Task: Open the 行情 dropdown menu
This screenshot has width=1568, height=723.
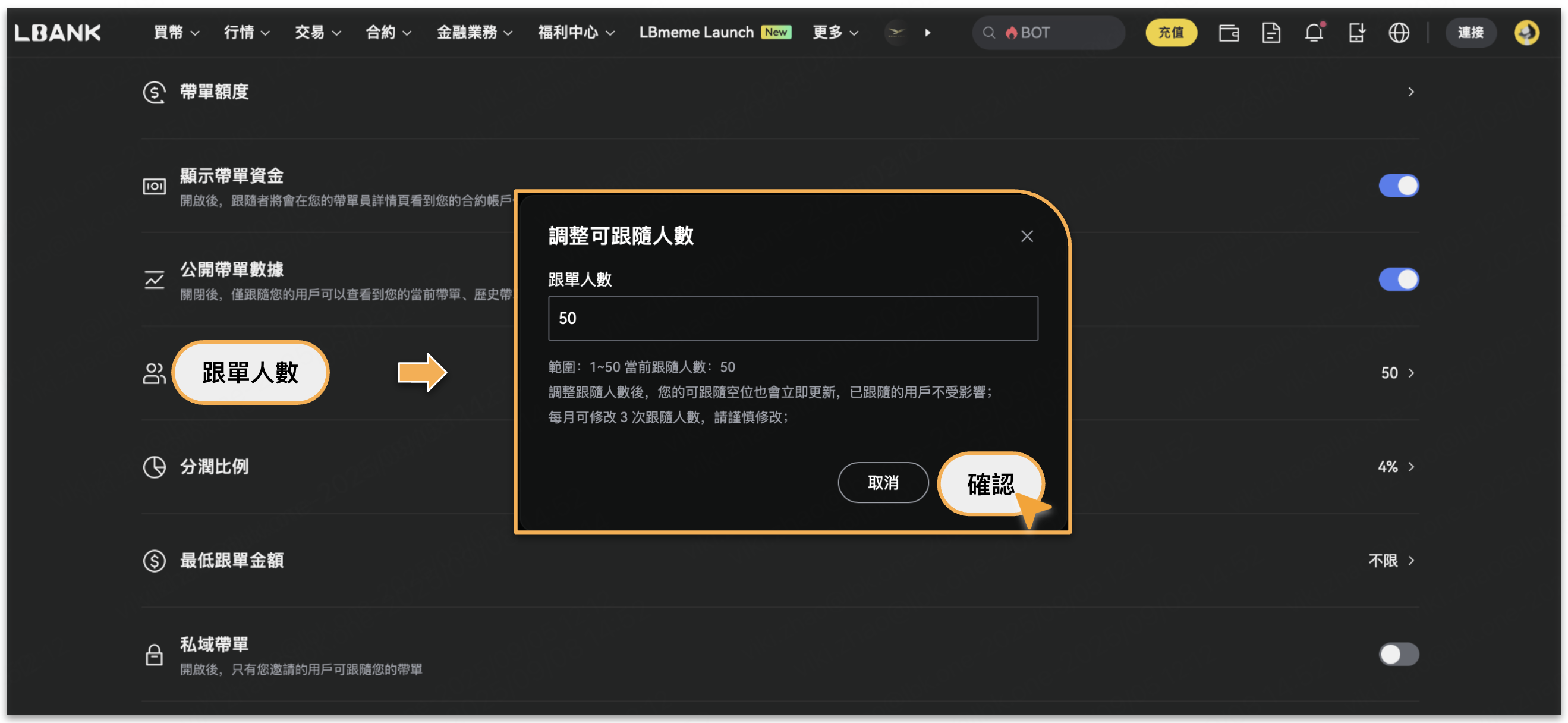Action: (x=247, y=32)
